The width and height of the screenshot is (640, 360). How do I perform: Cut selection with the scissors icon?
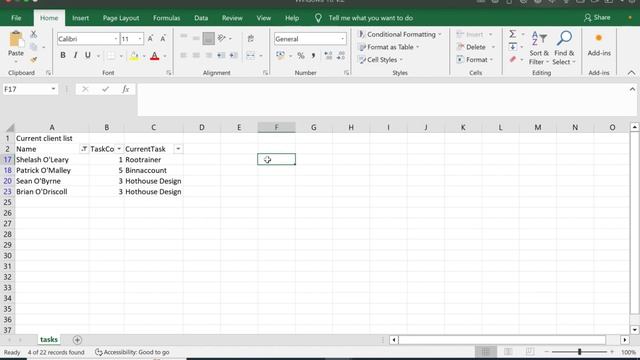click(x=34, y=34)
